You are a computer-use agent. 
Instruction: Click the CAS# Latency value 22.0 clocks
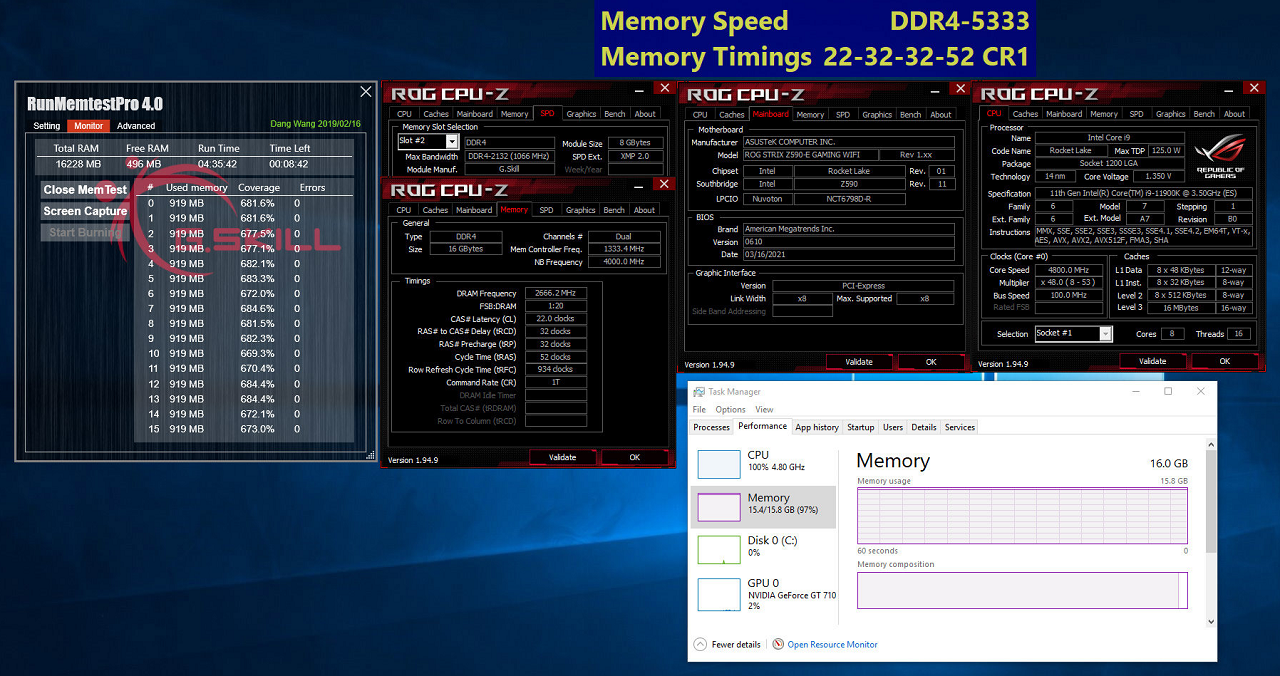click(x=555, y=319)
